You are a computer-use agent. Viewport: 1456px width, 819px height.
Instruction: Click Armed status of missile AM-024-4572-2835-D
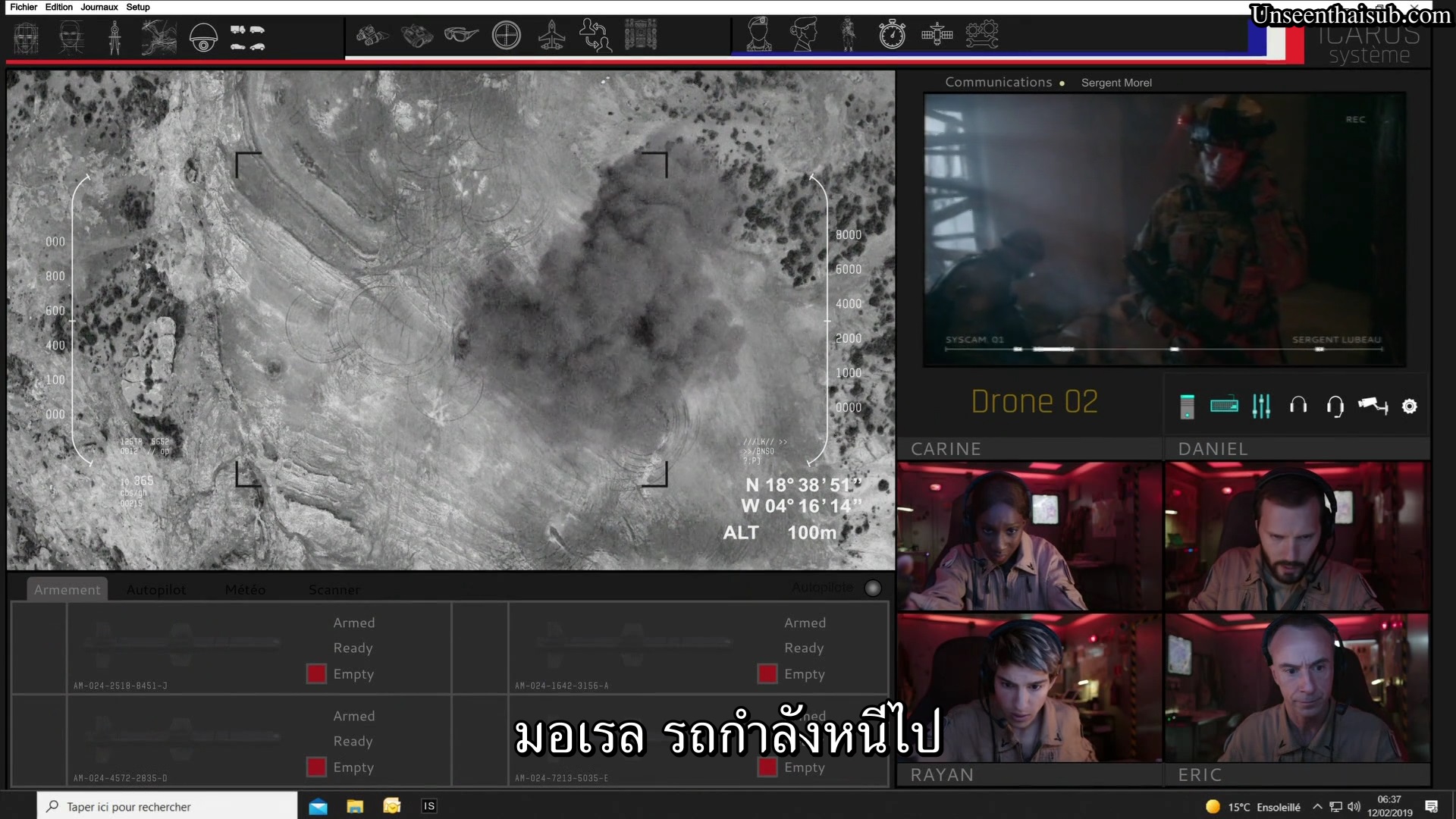(x=354, y=716)
